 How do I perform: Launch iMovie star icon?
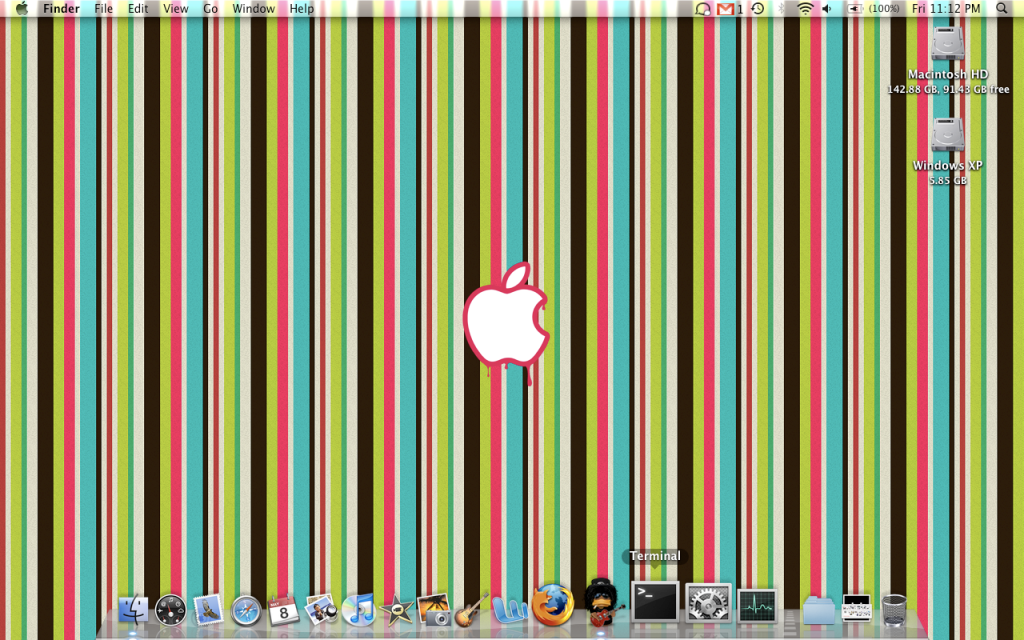click(397, 609)
